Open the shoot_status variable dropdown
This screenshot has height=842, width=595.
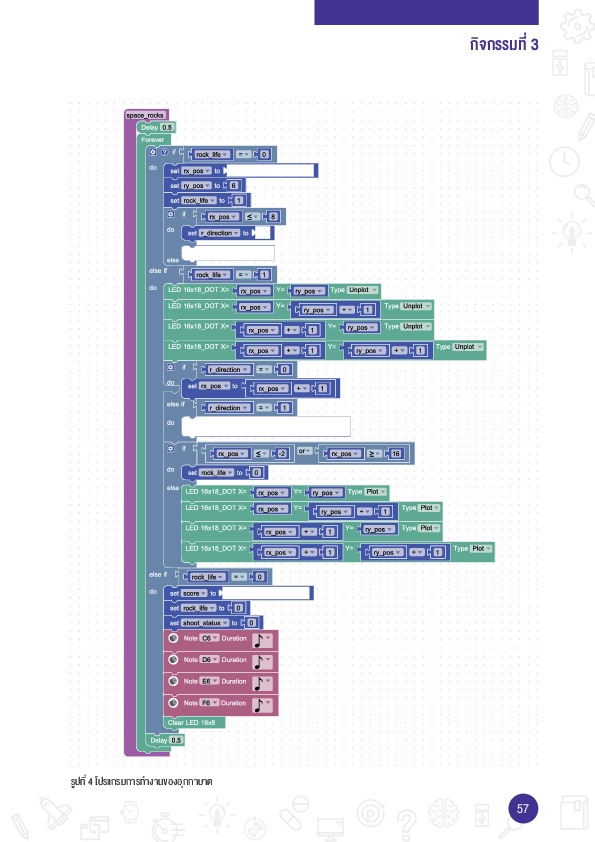(x=205, y=623)
